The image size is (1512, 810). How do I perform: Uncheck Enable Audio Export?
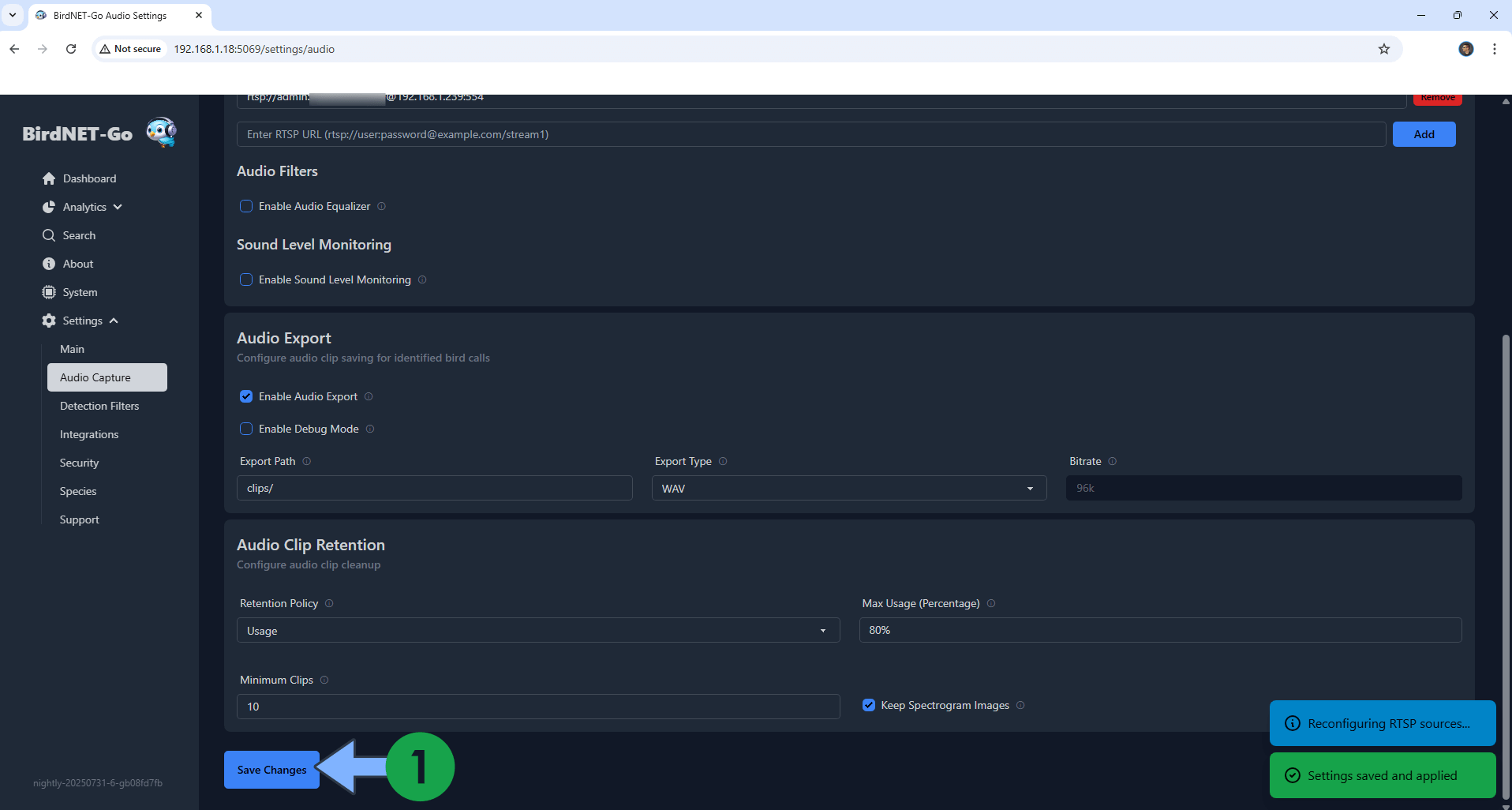pyautogui.click(x=246, y=396)
